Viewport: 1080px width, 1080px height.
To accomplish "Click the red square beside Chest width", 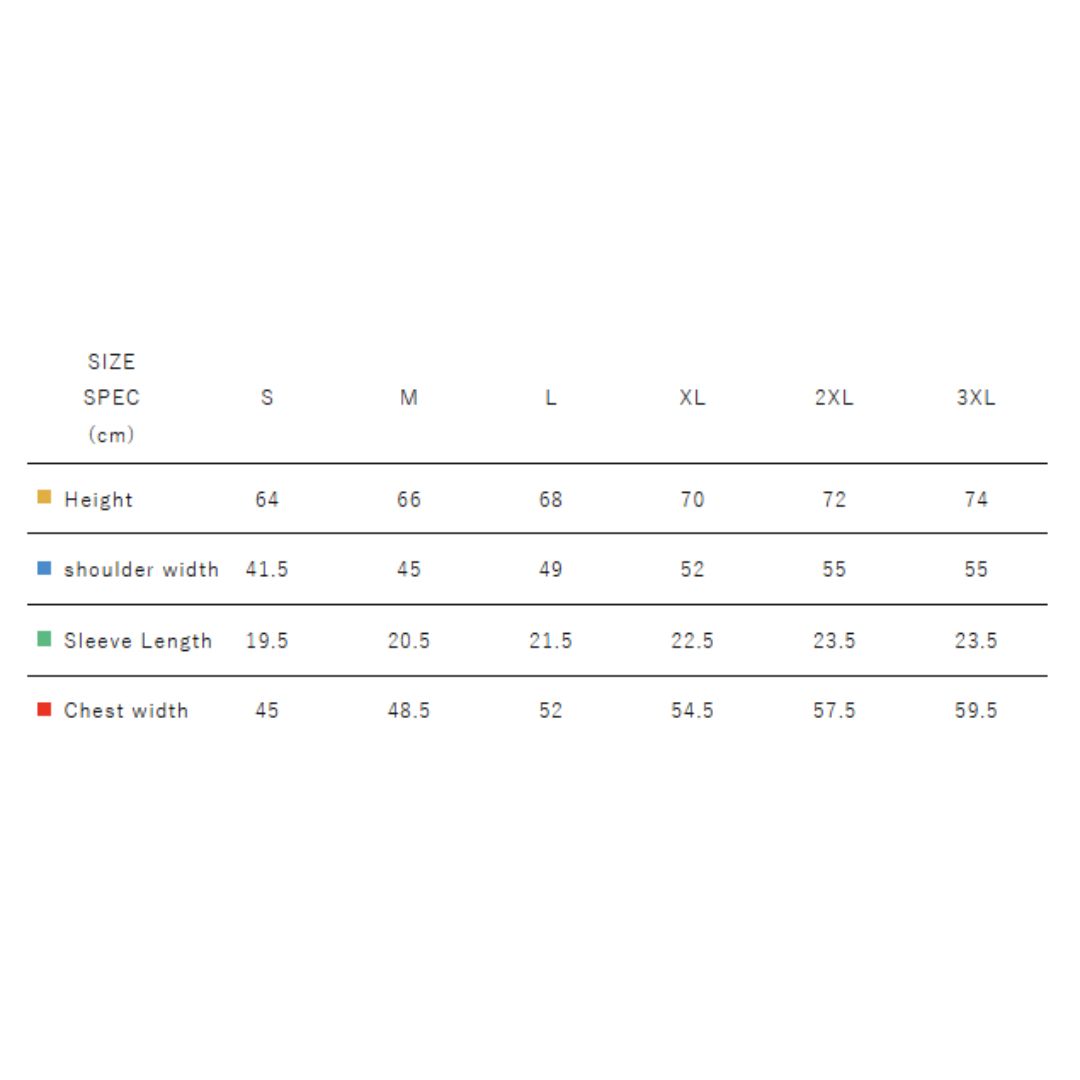I will pyautogui.click(x=44, y=709).
